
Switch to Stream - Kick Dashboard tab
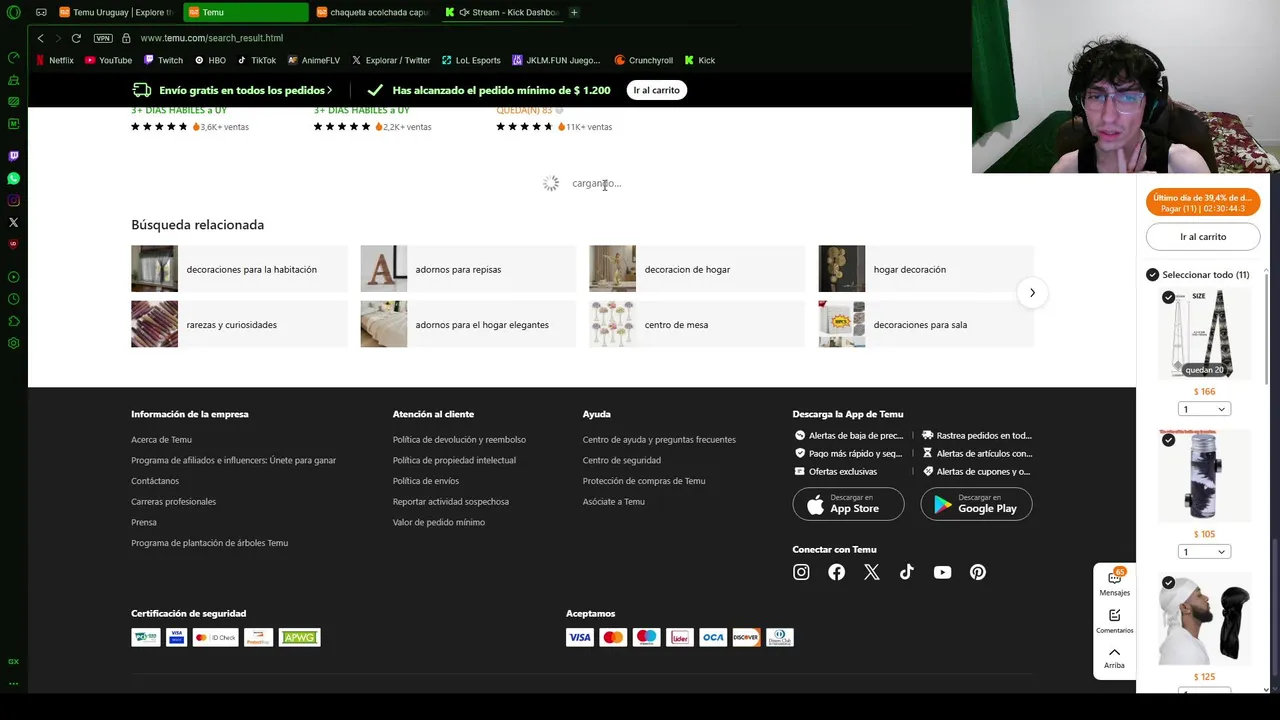point(503,12)
